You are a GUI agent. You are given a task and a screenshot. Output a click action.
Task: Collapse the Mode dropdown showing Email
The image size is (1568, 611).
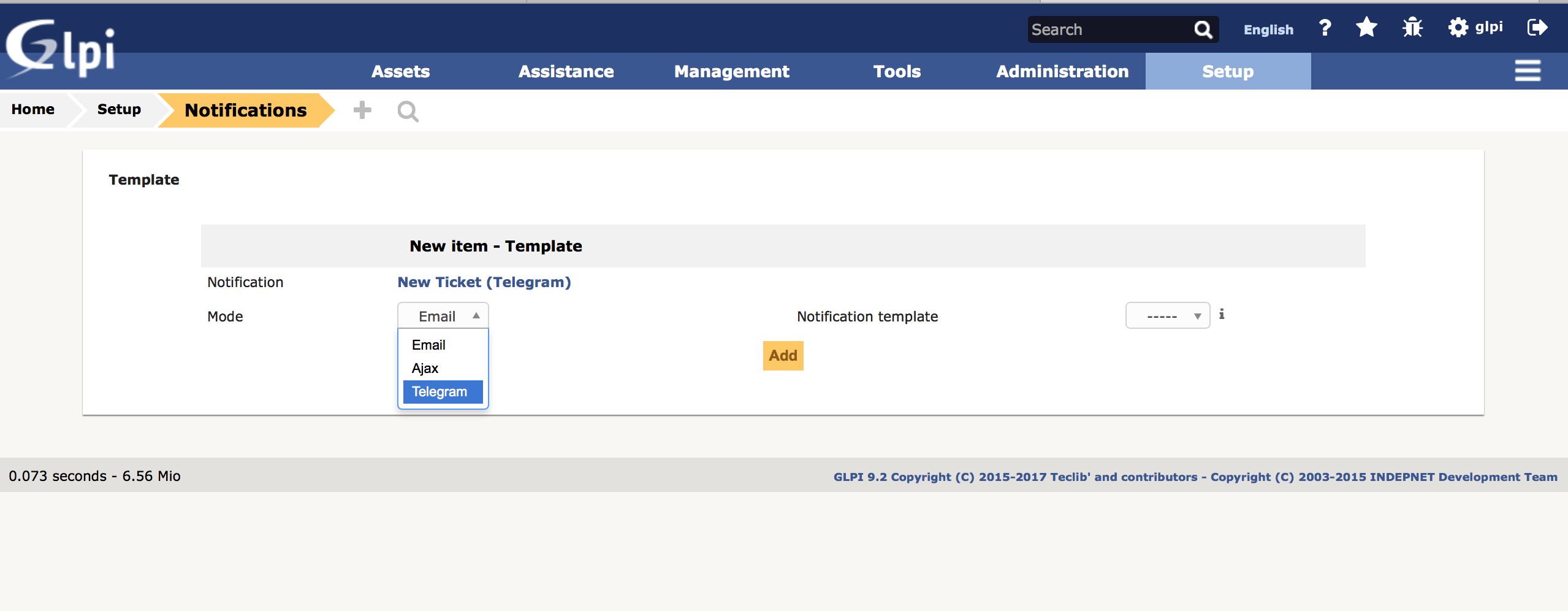[443, 316]
